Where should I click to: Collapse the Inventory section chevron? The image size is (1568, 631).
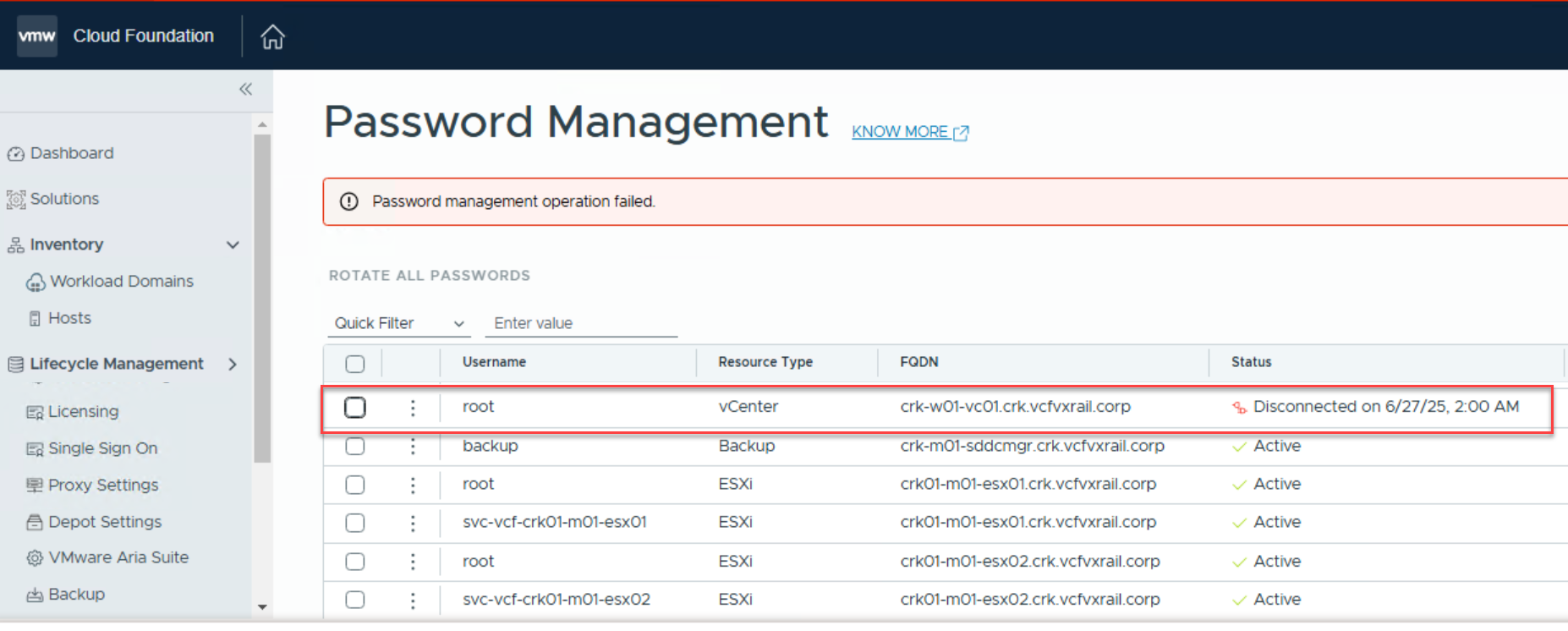[x=233, y=245]
